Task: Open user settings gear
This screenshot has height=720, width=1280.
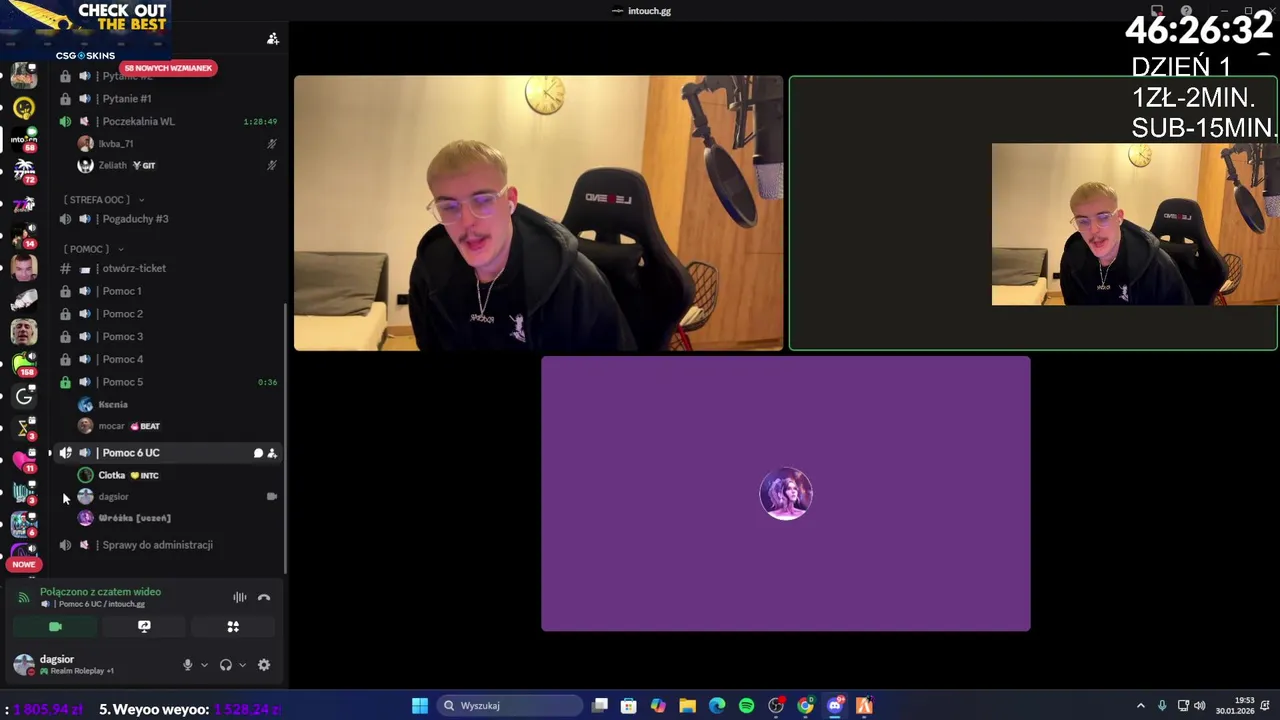Action: pos(264,665)
